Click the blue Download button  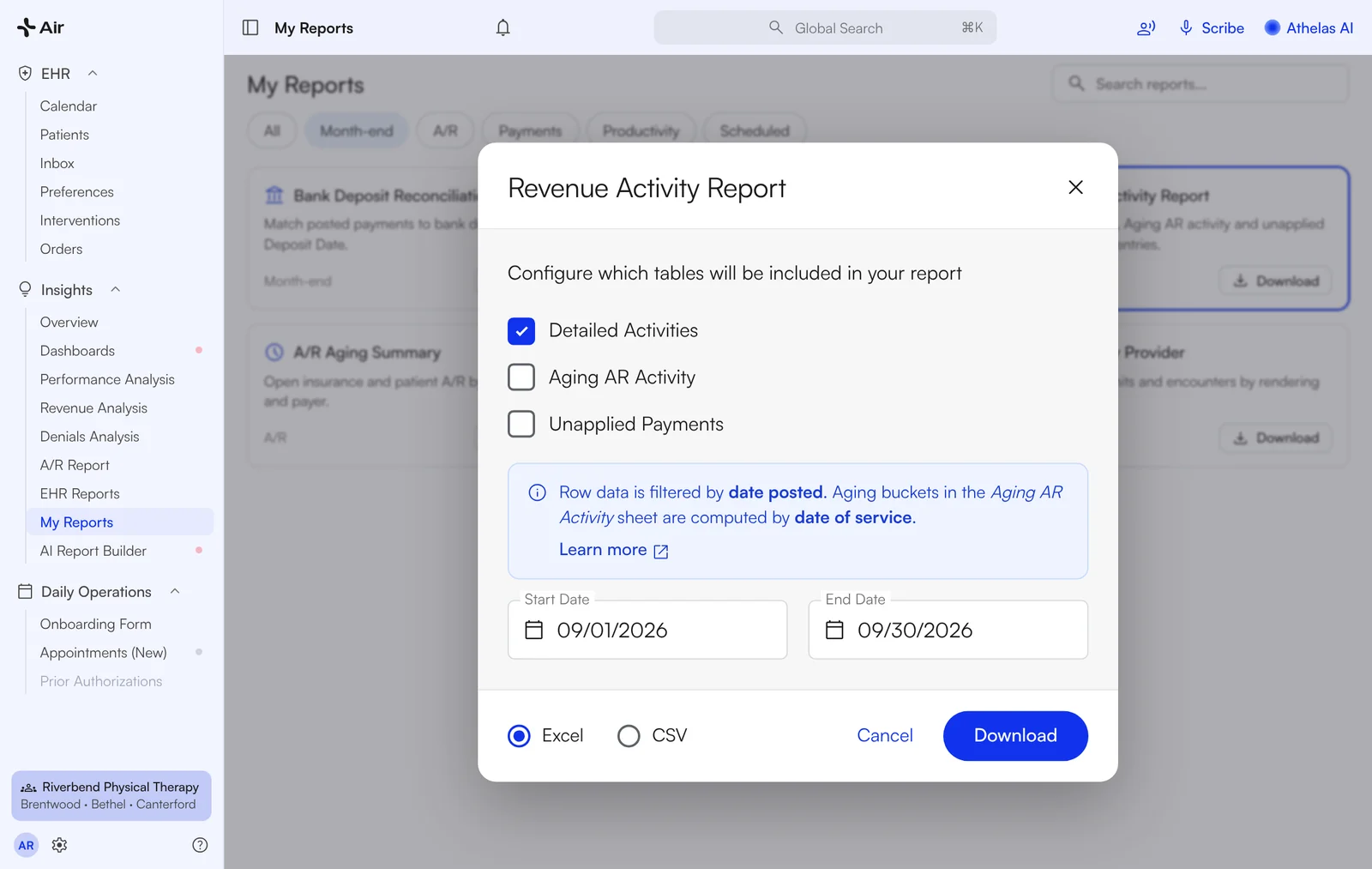pos(1015,736)
